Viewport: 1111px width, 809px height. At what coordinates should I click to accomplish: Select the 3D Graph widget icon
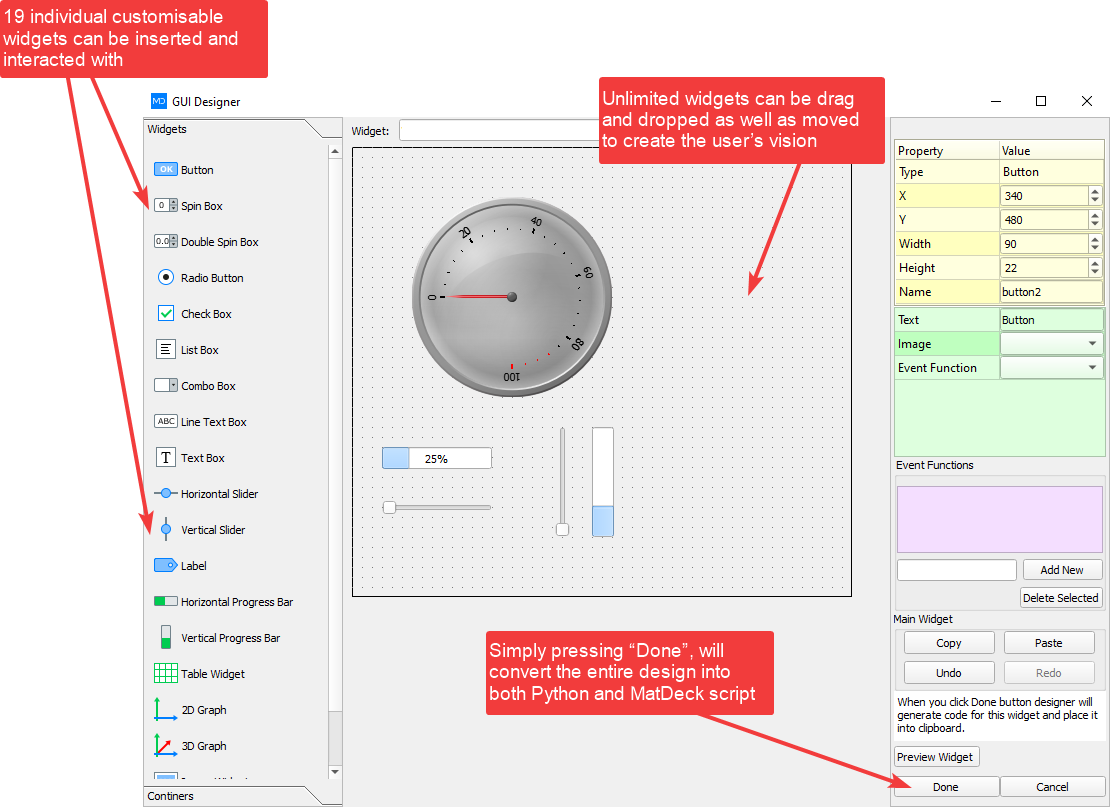(x=166, y=746)
